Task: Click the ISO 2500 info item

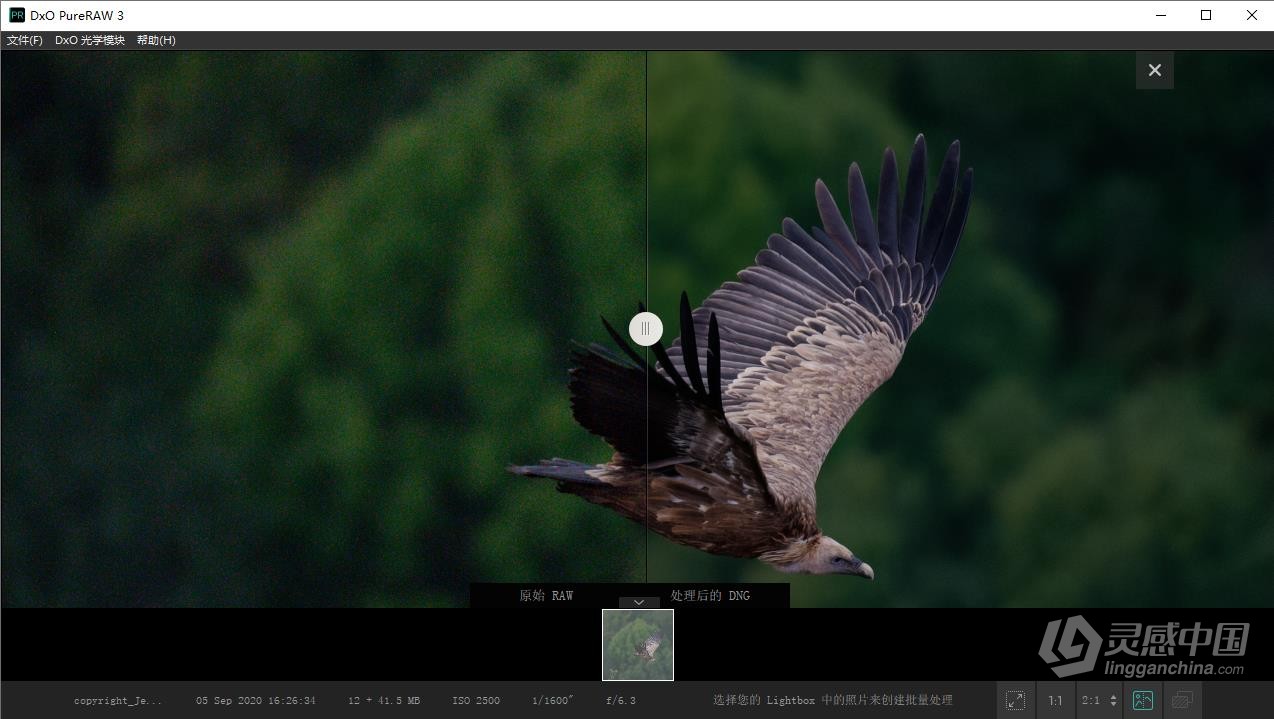Action: pos(476,700)
